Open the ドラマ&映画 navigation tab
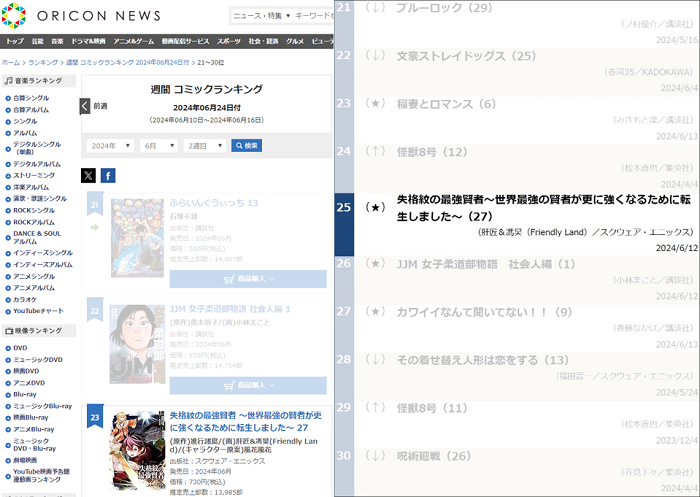The width and height of the screenshot is (700, 497). click(88, 41)
